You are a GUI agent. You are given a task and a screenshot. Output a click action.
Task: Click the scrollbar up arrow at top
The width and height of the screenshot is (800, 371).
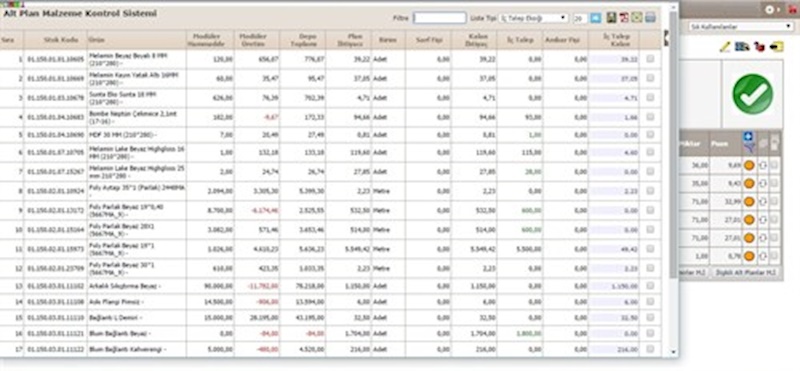tap(673, 8)
